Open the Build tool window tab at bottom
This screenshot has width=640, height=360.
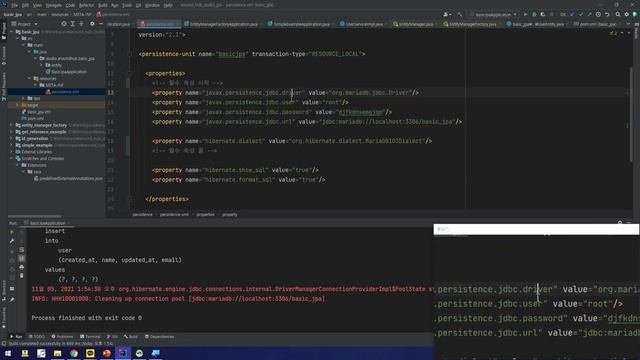coord(131,337)
